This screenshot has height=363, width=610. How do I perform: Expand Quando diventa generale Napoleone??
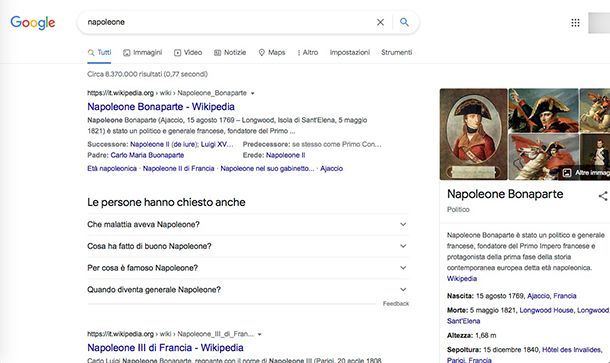(248, 290)
